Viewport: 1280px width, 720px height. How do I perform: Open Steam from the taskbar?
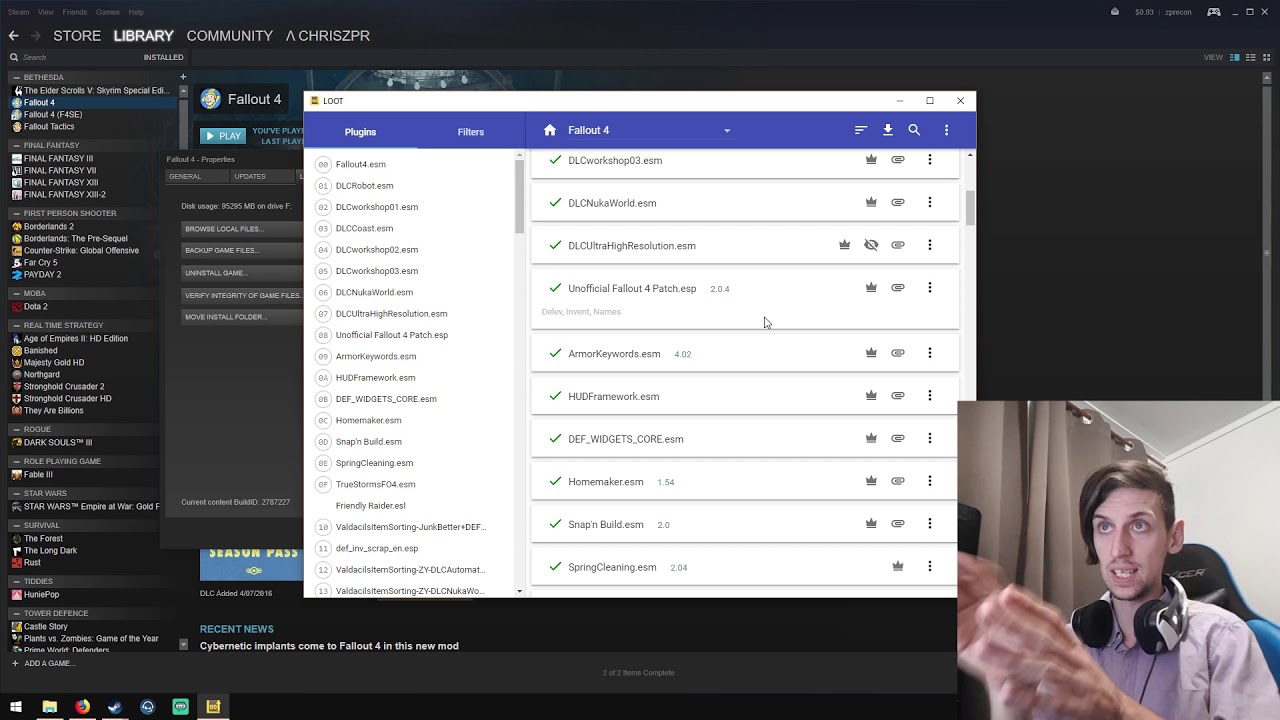click(x=115, y=707)
